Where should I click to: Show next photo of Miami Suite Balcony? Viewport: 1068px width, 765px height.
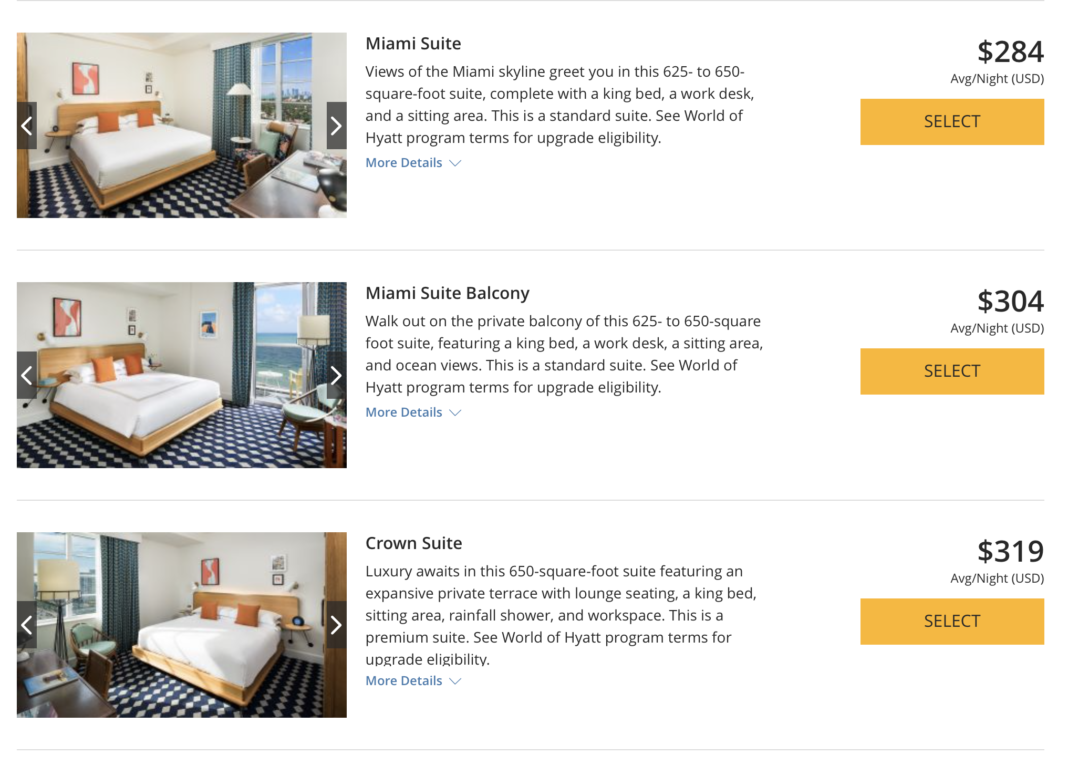336,375
